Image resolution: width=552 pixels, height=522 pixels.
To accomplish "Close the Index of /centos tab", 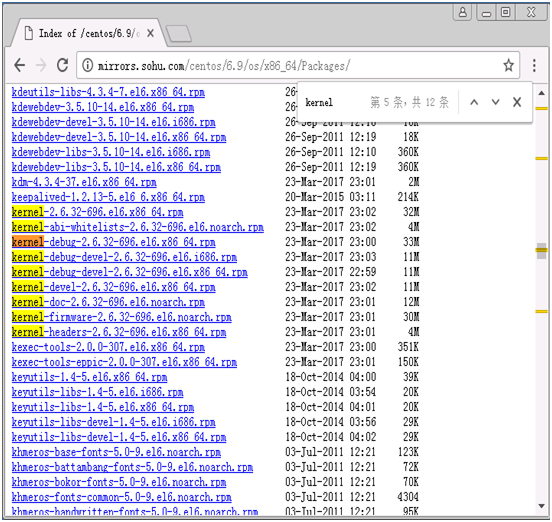I will coord(150,33).
